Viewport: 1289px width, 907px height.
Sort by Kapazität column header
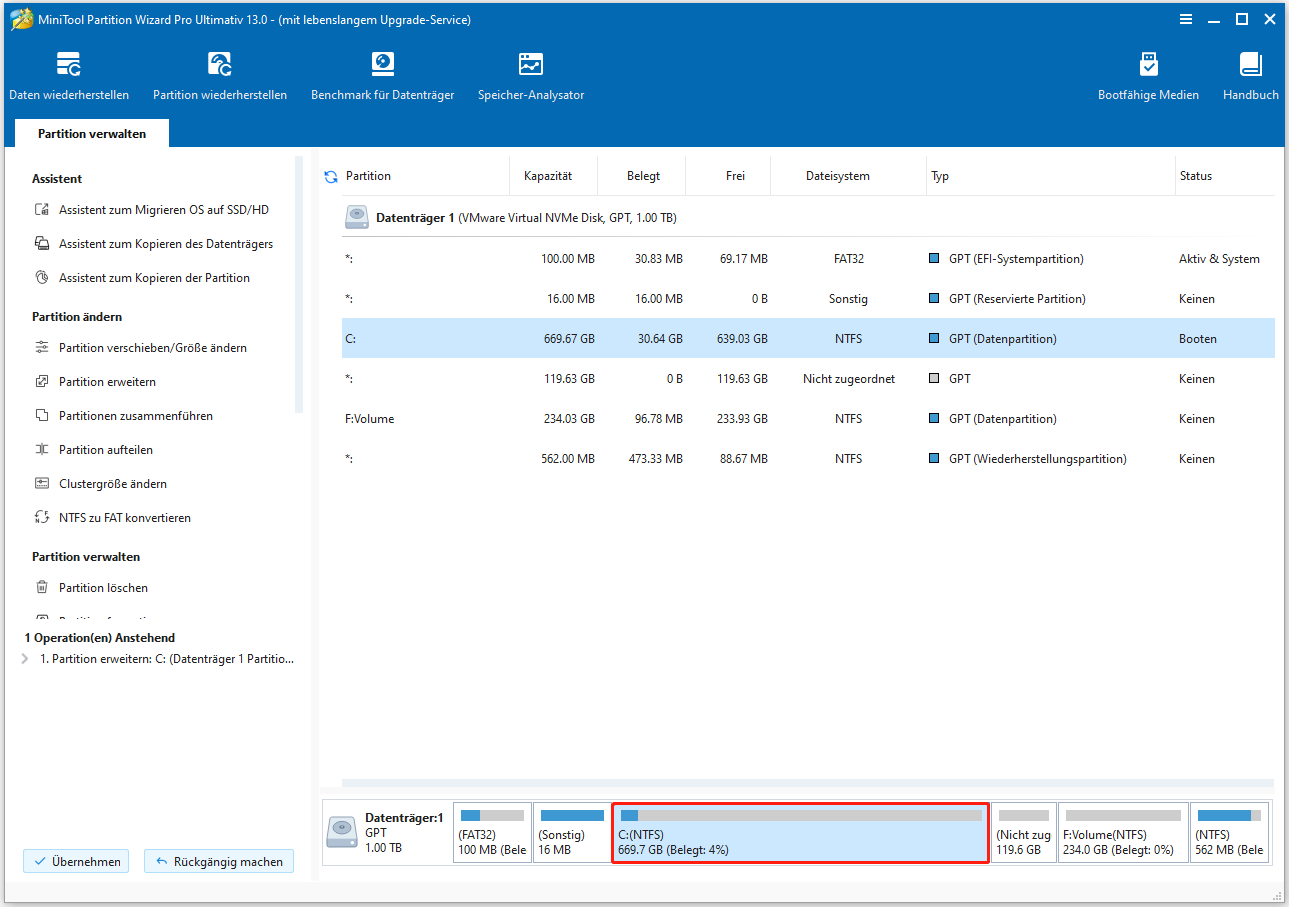coord(548,176)
